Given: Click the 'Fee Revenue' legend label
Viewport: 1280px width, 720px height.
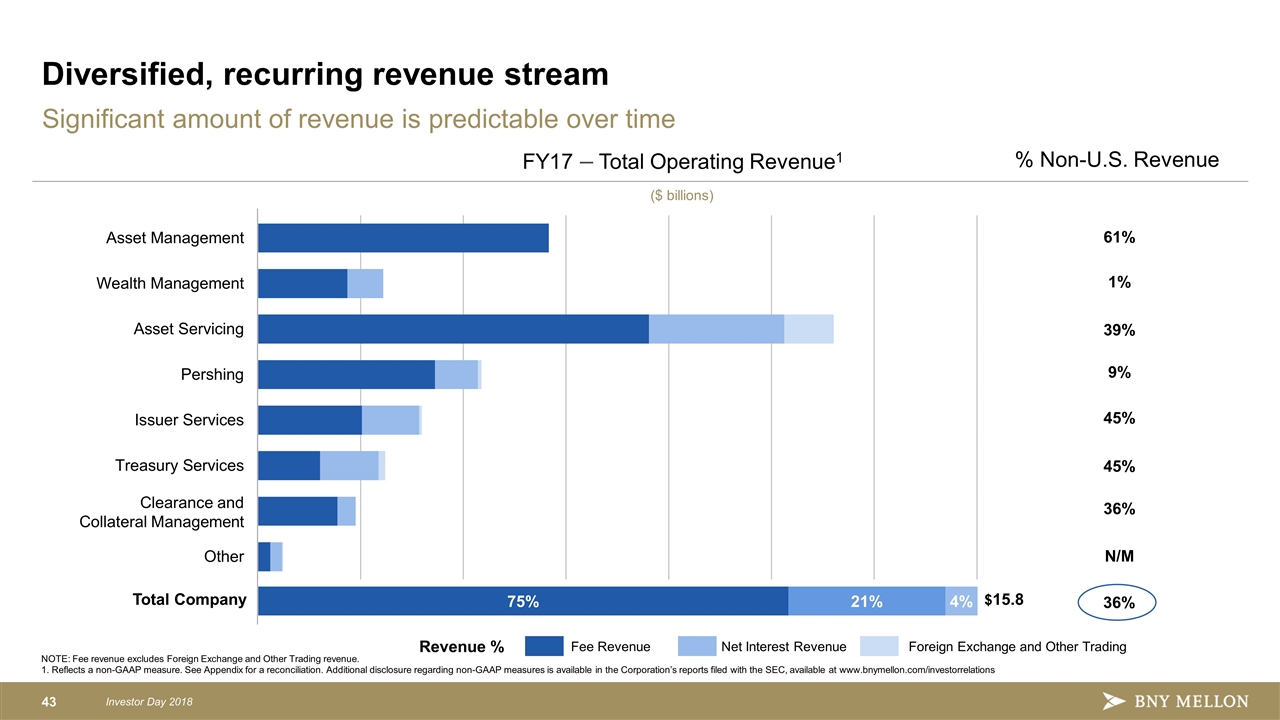Looking at the screenshot, I should [x=610, y=647].
